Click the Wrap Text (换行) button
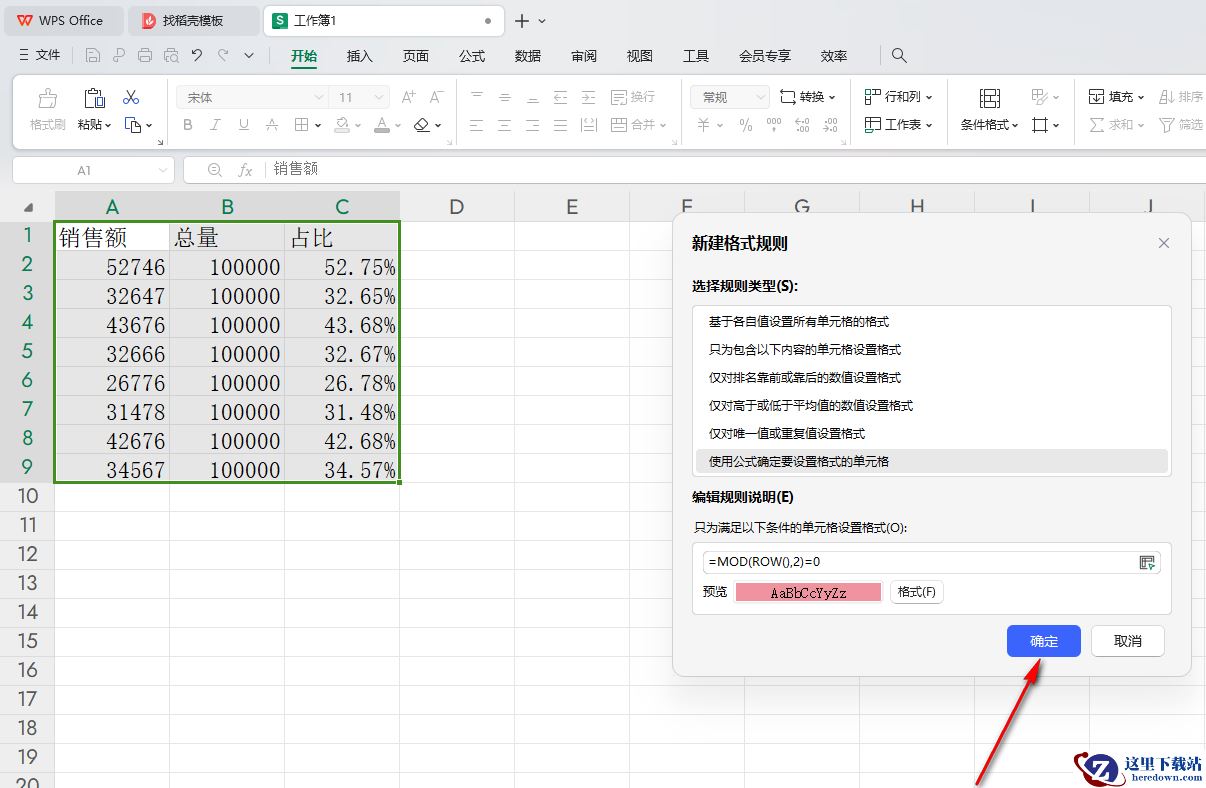The image size is (1206, 788). pyautogui.click(x=632, y=97)
